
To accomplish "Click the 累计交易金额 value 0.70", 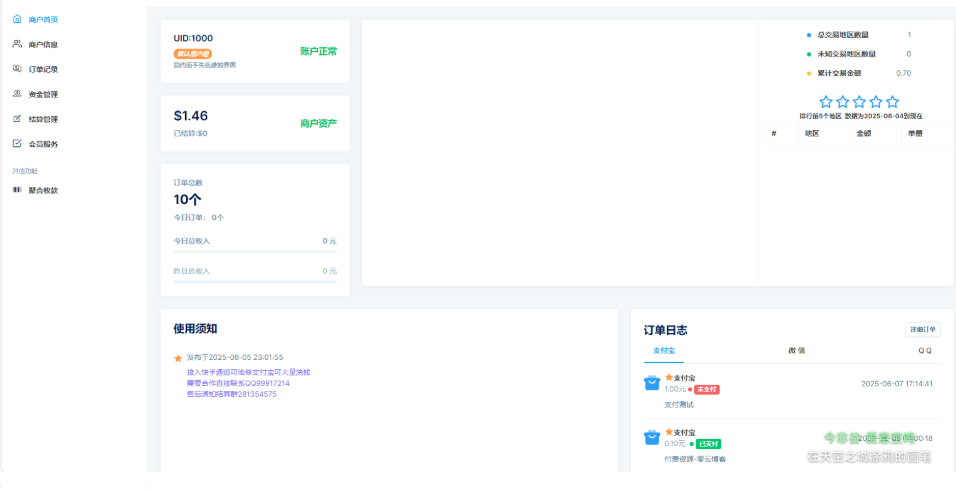I will pyautogui.click(x=904, y=73).
